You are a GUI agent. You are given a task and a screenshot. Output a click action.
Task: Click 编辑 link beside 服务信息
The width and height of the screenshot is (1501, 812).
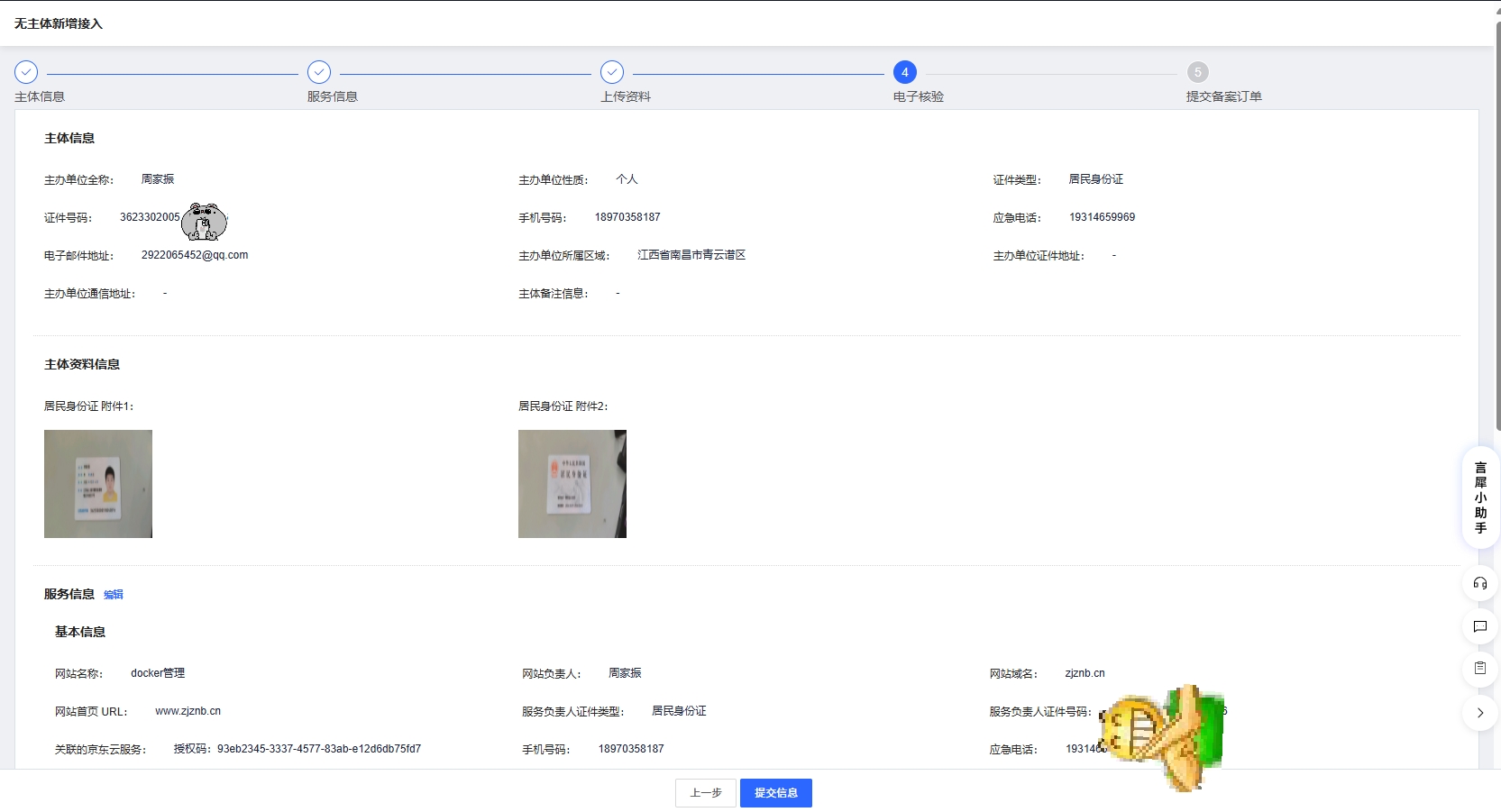114,595
